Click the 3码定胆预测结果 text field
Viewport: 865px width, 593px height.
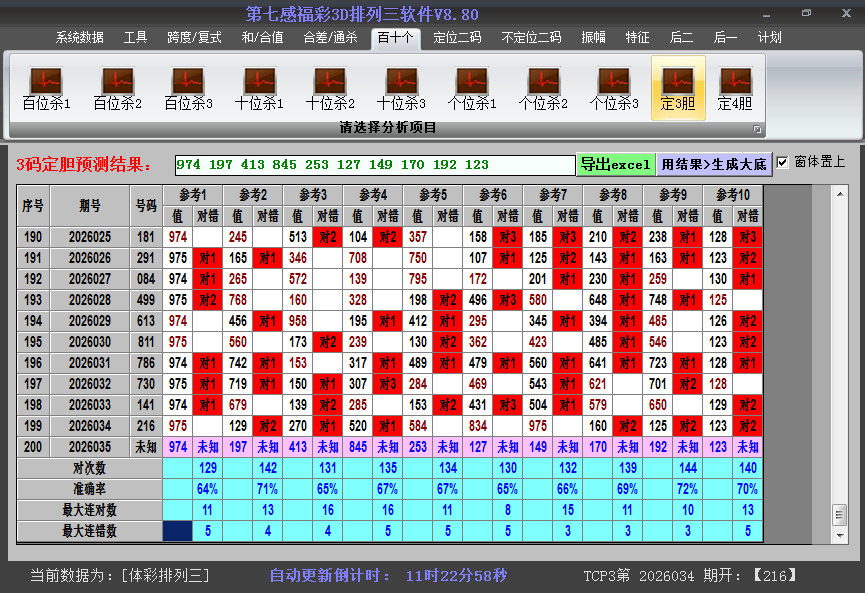pos(374,164)
